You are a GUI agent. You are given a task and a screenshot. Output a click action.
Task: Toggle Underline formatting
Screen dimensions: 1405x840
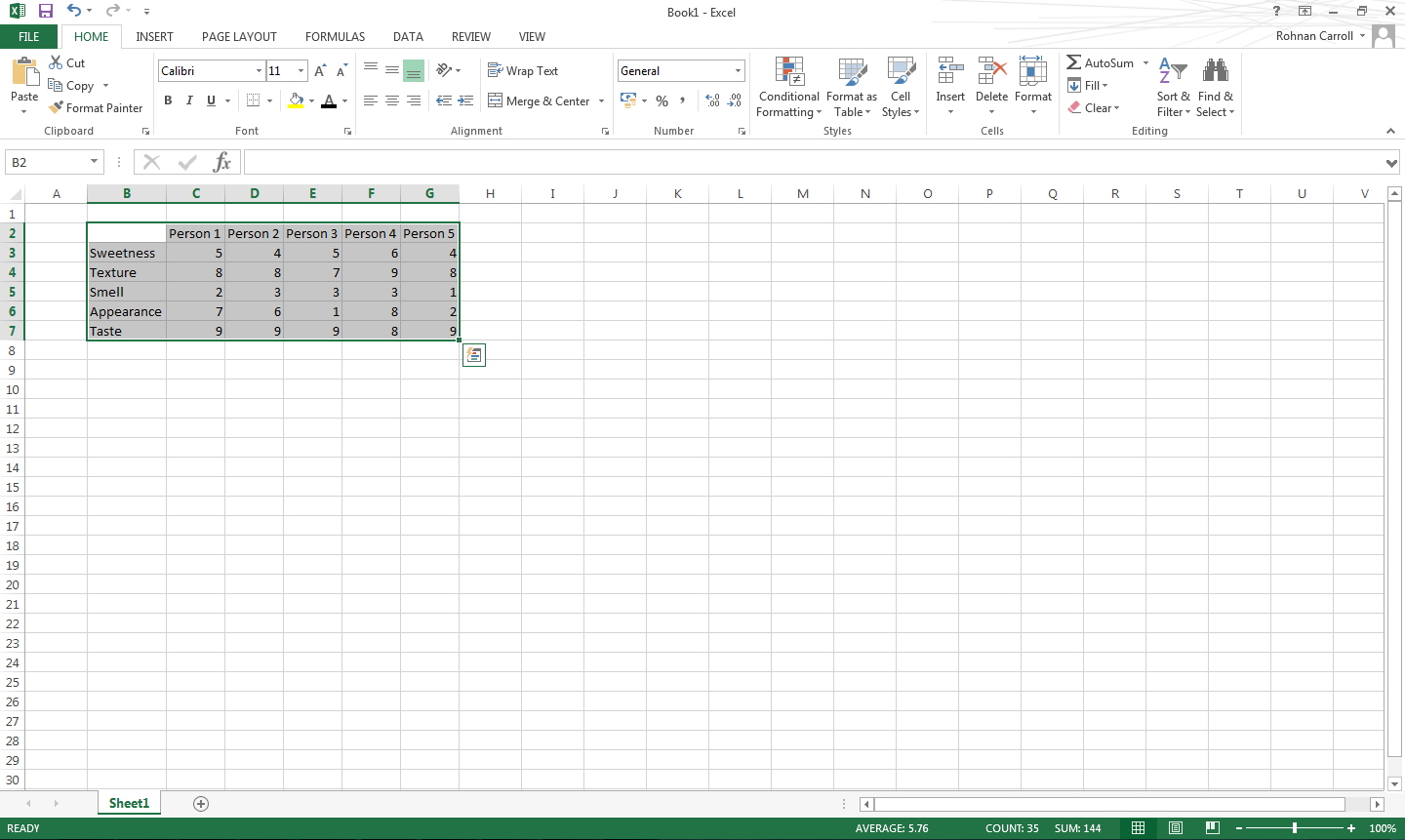tap(211, 100)
